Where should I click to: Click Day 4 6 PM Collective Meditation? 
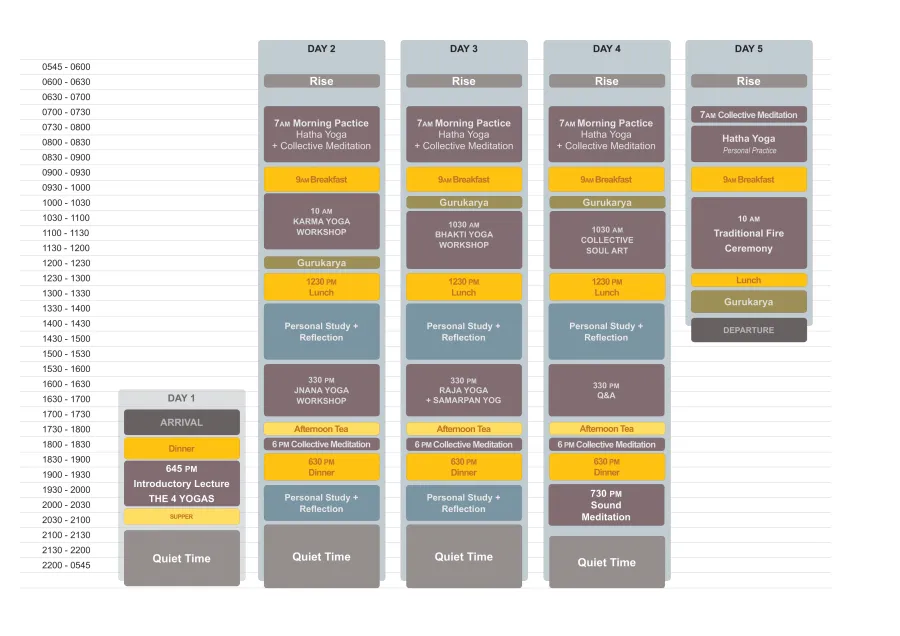tap(607, 444)
